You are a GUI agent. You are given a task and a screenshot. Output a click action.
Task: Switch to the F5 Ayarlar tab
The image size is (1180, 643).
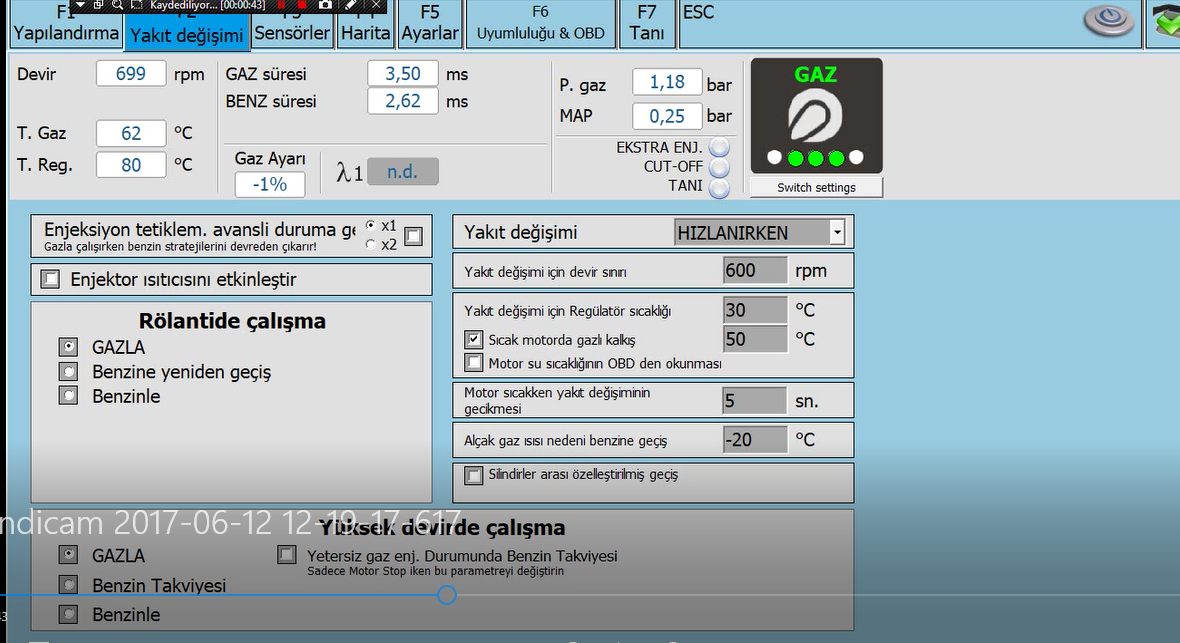pyautogui.click(x=430, y=24)
